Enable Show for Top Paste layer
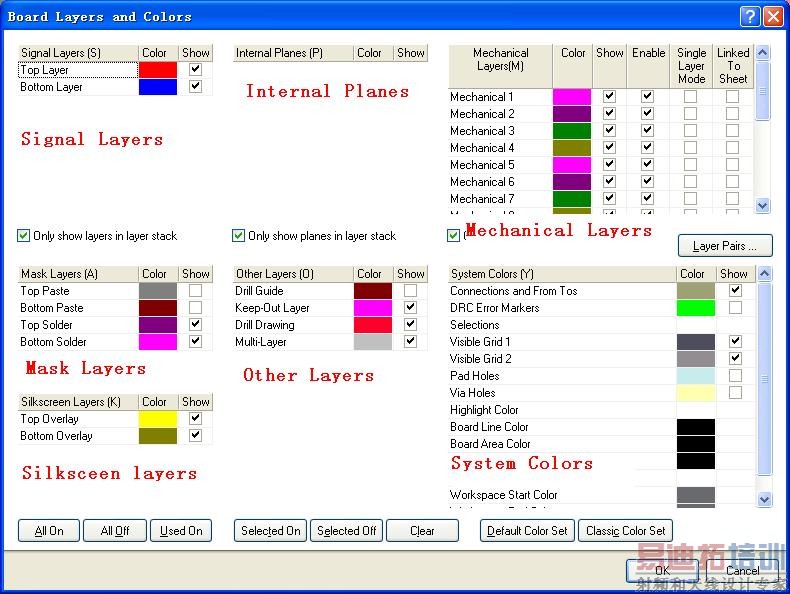The height and width of the screenshot is (594, 790). (x=195, y=290)
